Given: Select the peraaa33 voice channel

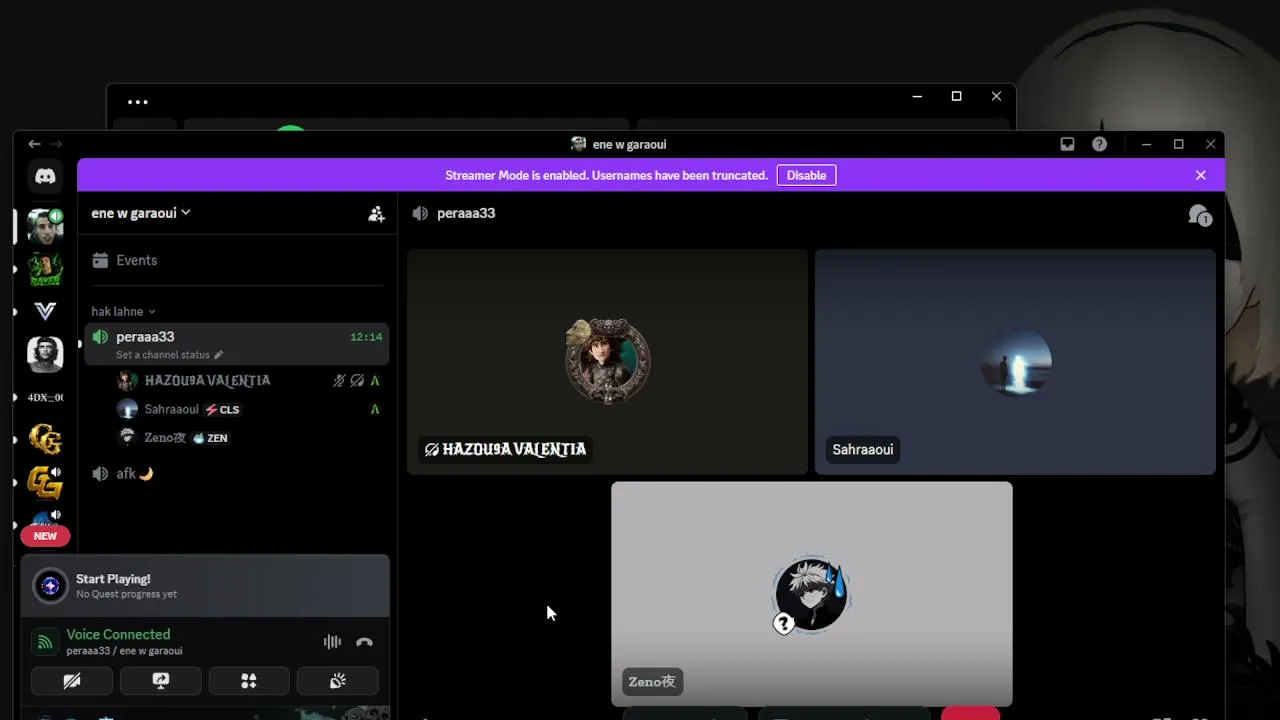Looking at the screenshot, I should click(236, 344).
